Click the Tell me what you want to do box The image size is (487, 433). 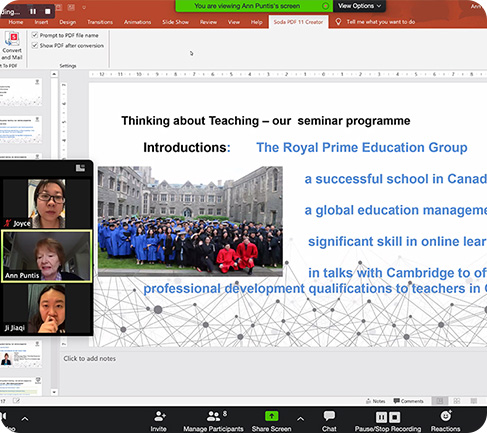381,22
